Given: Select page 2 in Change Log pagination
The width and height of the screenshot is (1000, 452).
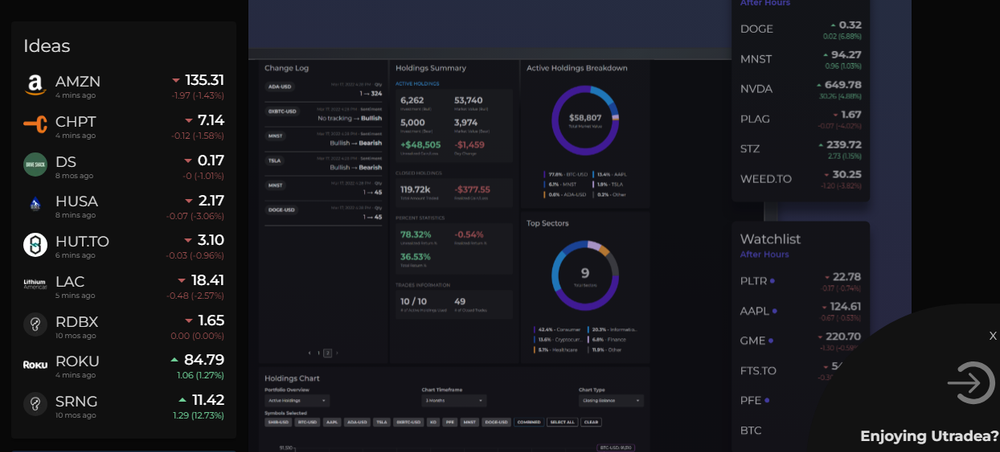Looking at the screenshot, I should point(328,353).
